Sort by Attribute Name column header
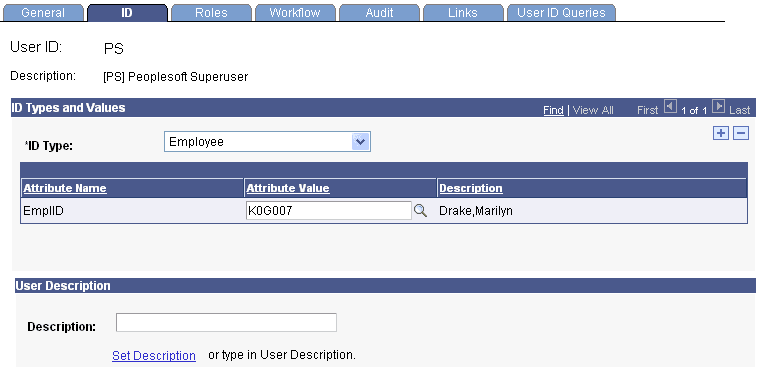 pyautogui.click(x=65, y=188)
